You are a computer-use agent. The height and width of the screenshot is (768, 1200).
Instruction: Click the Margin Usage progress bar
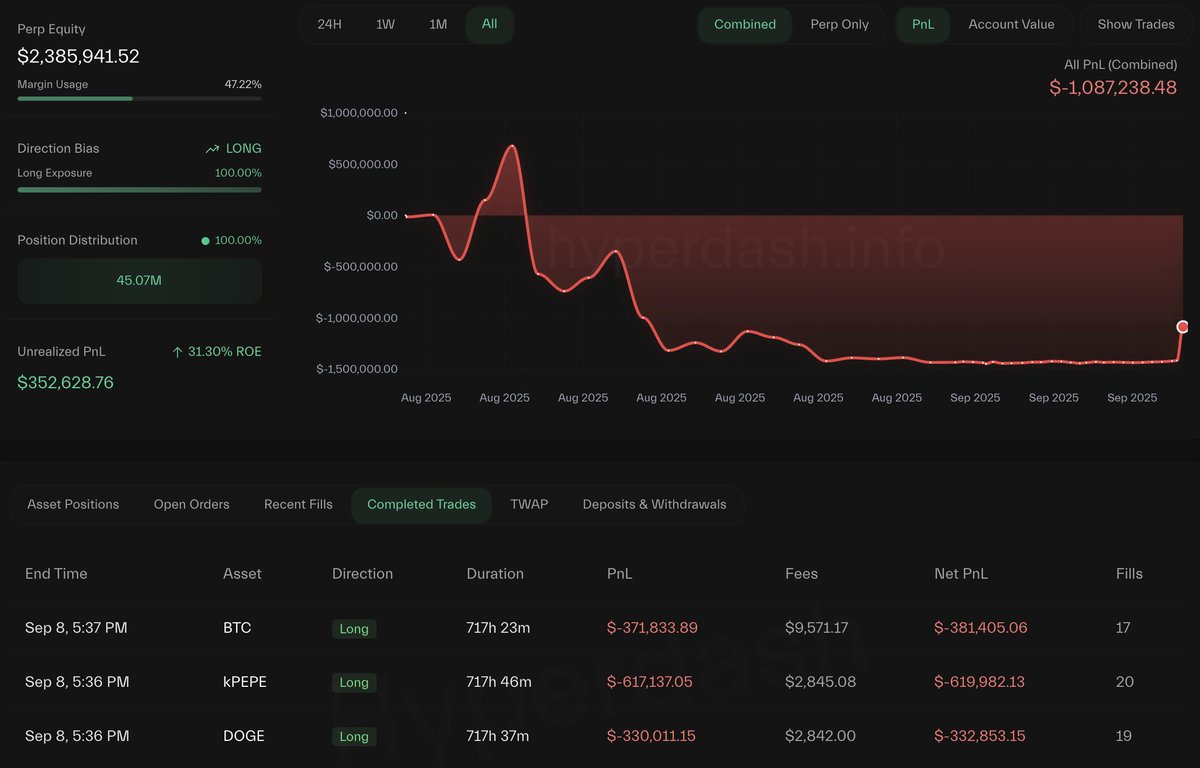tap(139, 98)
